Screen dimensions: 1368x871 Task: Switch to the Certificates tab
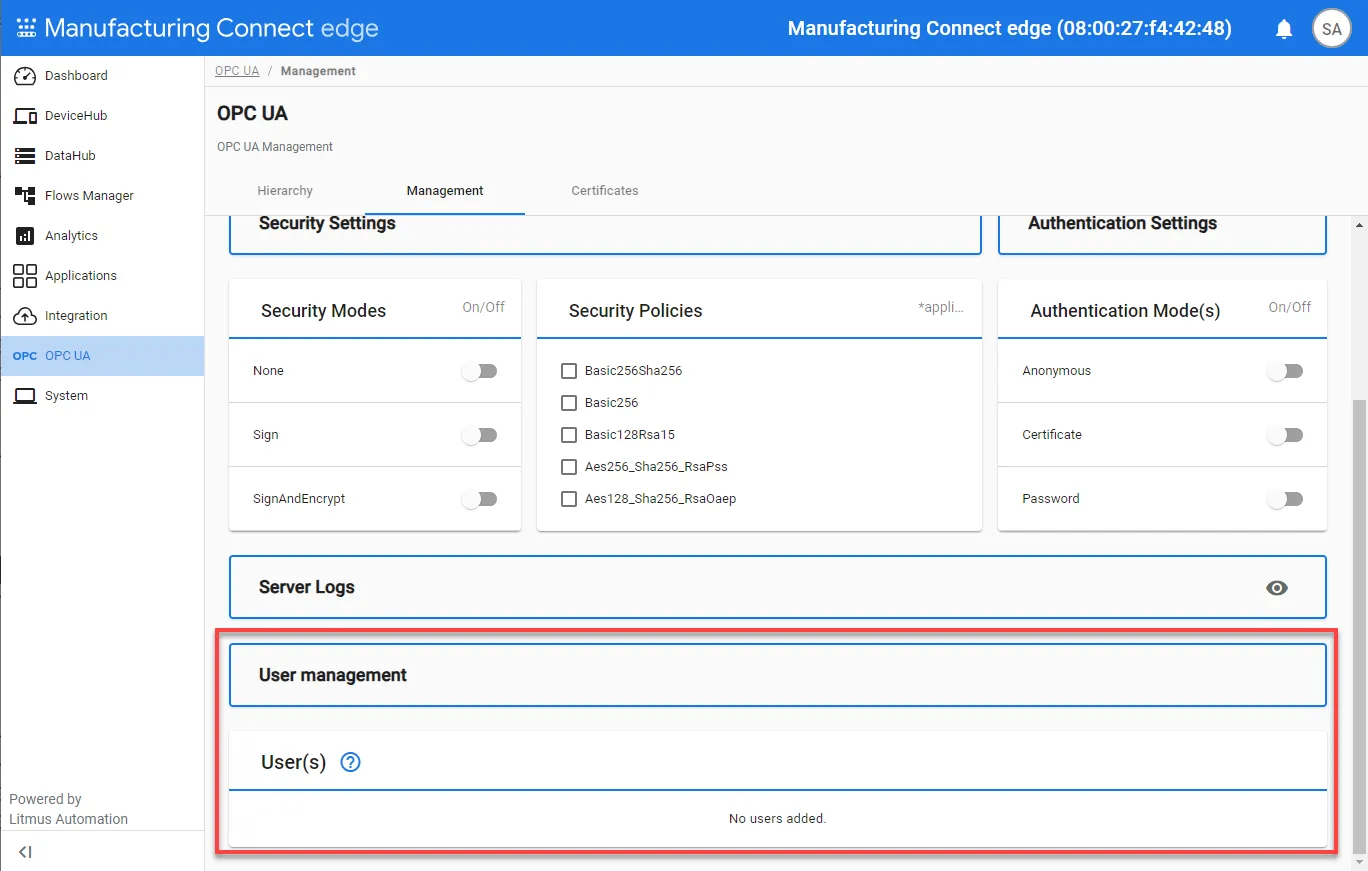[605, 191]
